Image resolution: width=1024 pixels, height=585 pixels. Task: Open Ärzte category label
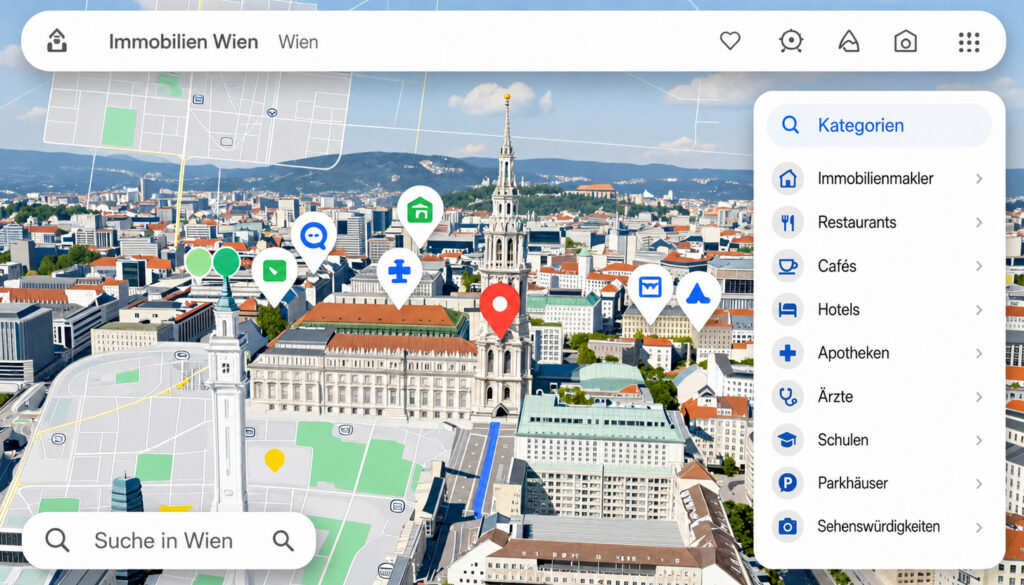point(835,396)
